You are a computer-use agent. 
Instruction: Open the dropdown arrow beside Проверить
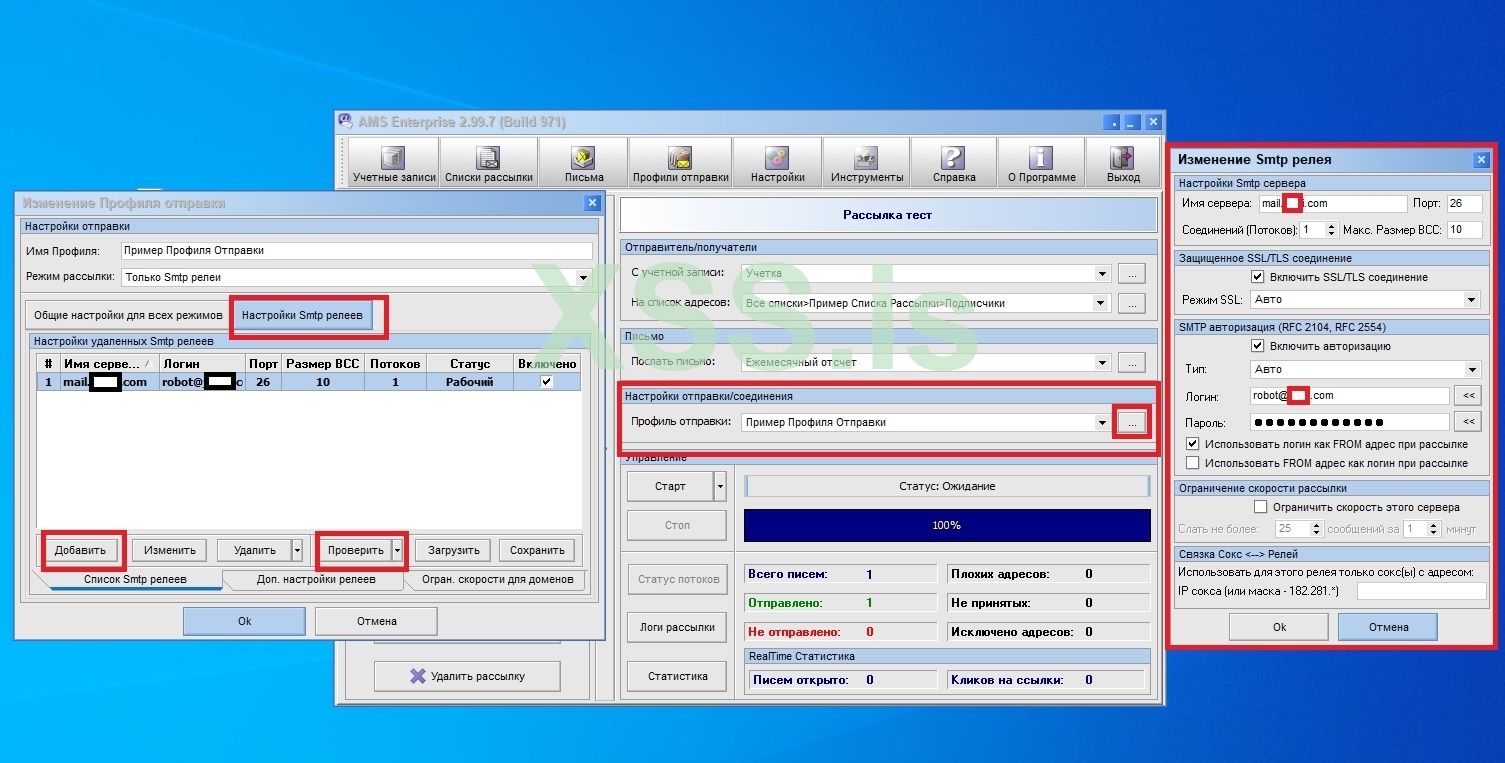point(397,550)
